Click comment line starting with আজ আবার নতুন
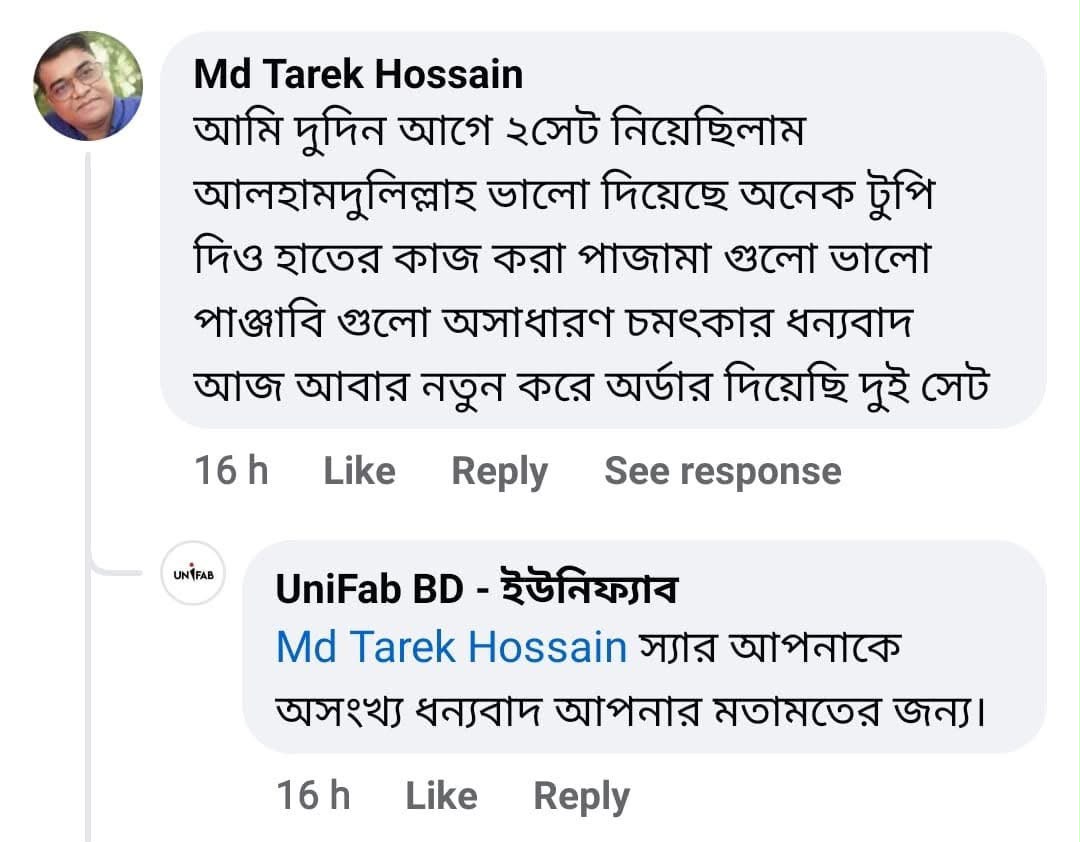Image resolution: width=1080 pixels, height=842 pixels. (x=591, y=387)
